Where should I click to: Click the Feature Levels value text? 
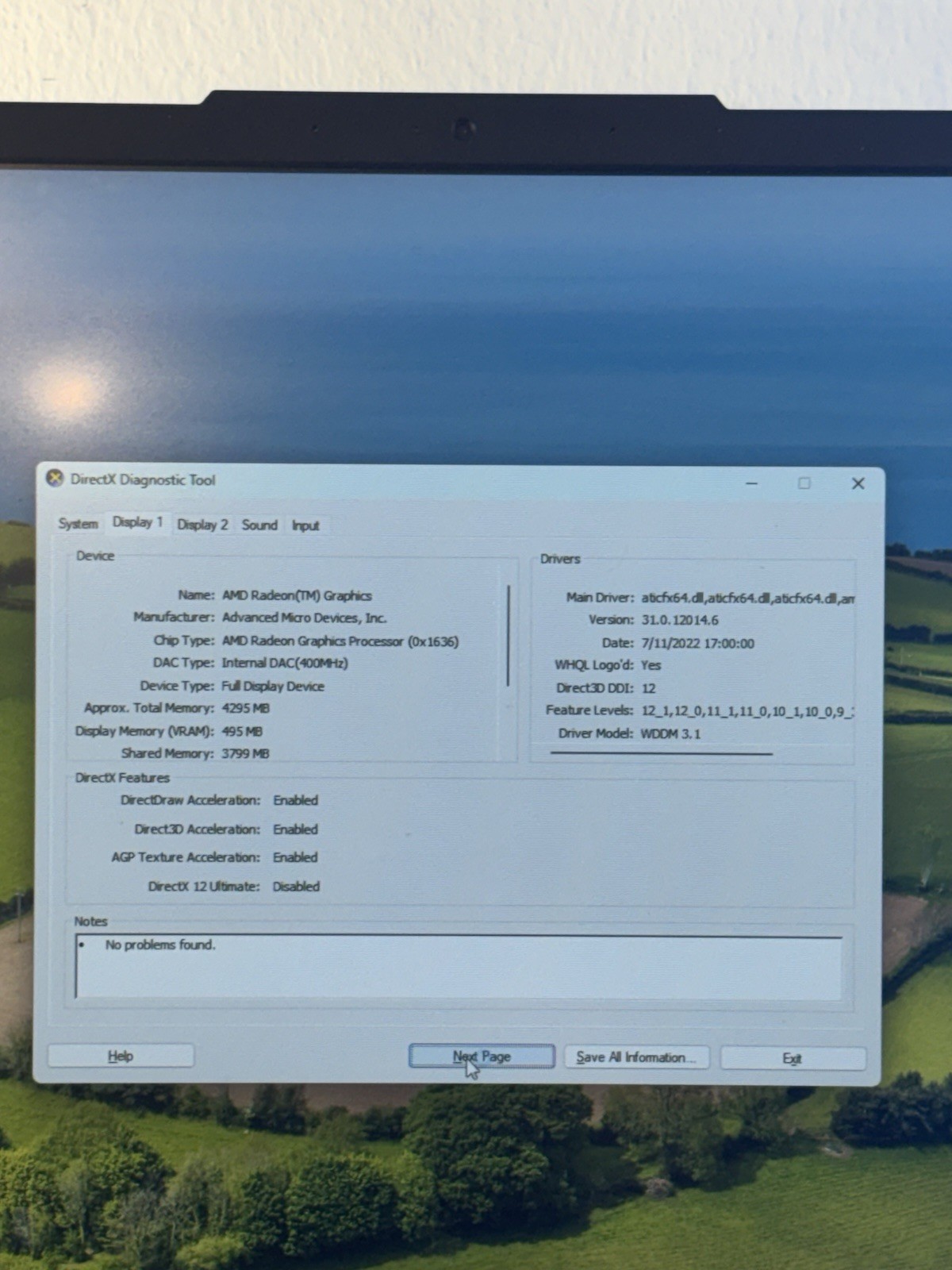(x=747, y=711)
